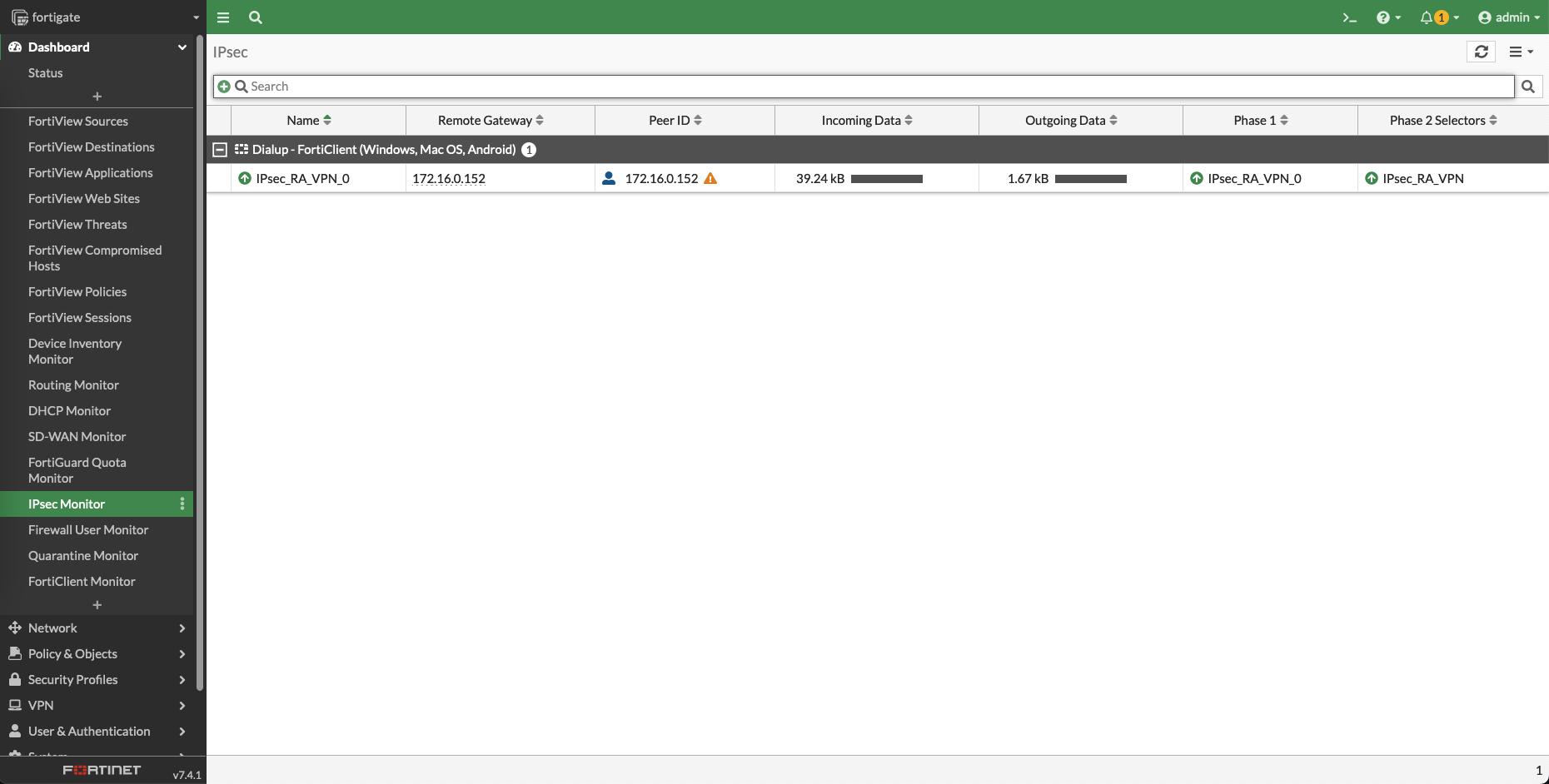The width and height of the screenshot is (1549, 784).
Task: Click the add filter plus icon in search
Action: [x=224, y=87]
